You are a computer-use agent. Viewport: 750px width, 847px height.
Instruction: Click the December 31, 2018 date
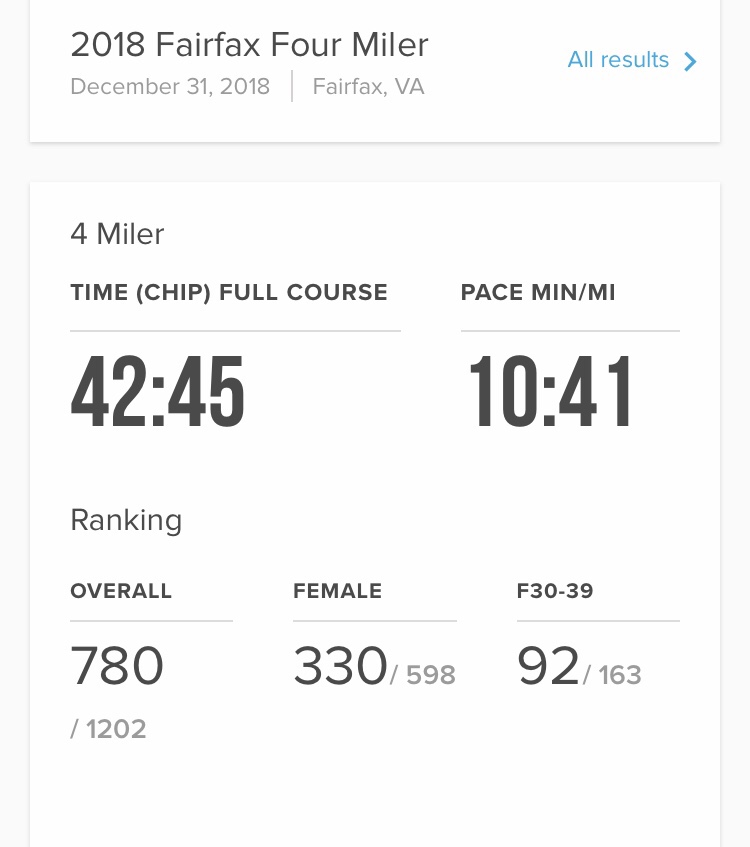pos(170,86)
